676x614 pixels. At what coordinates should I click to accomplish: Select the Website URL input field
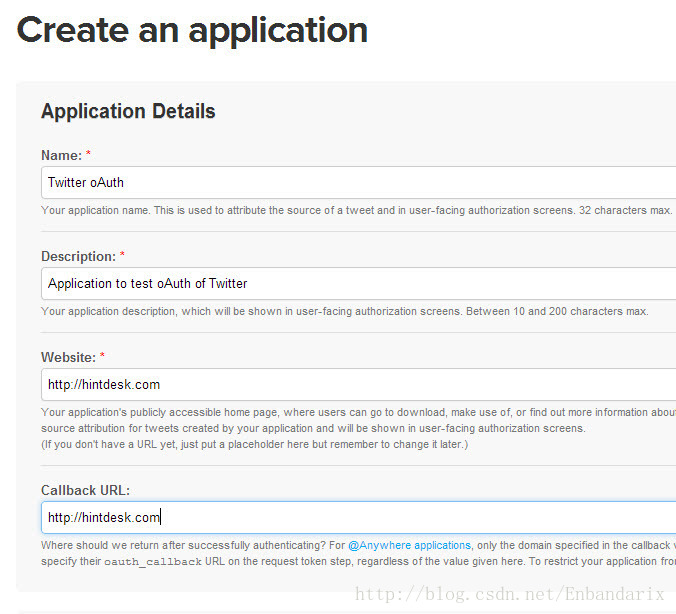point(359,384)
